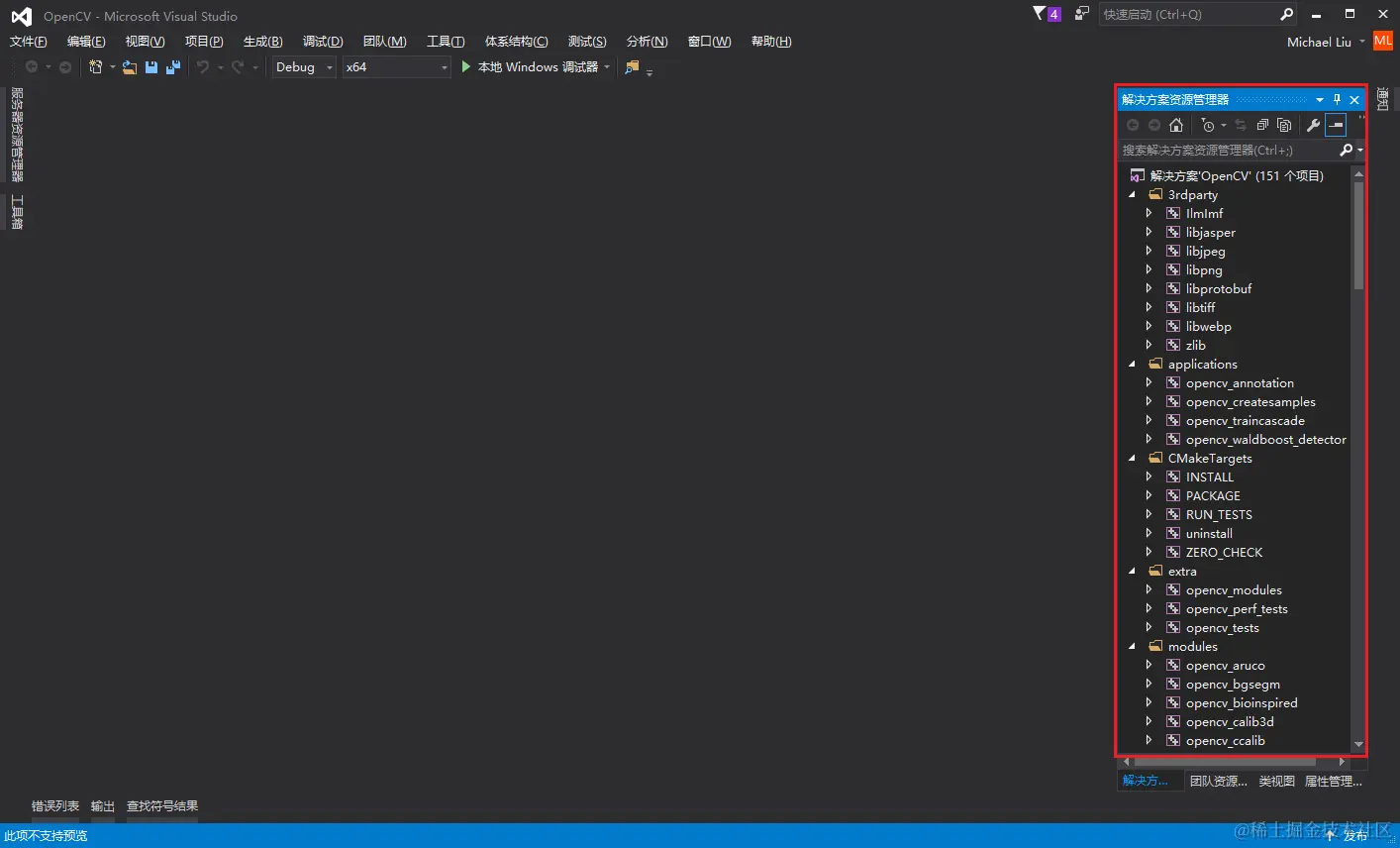Toggle the preview selected items button
Viewport: 1400px width, 848px height.
pos(1336,125)
